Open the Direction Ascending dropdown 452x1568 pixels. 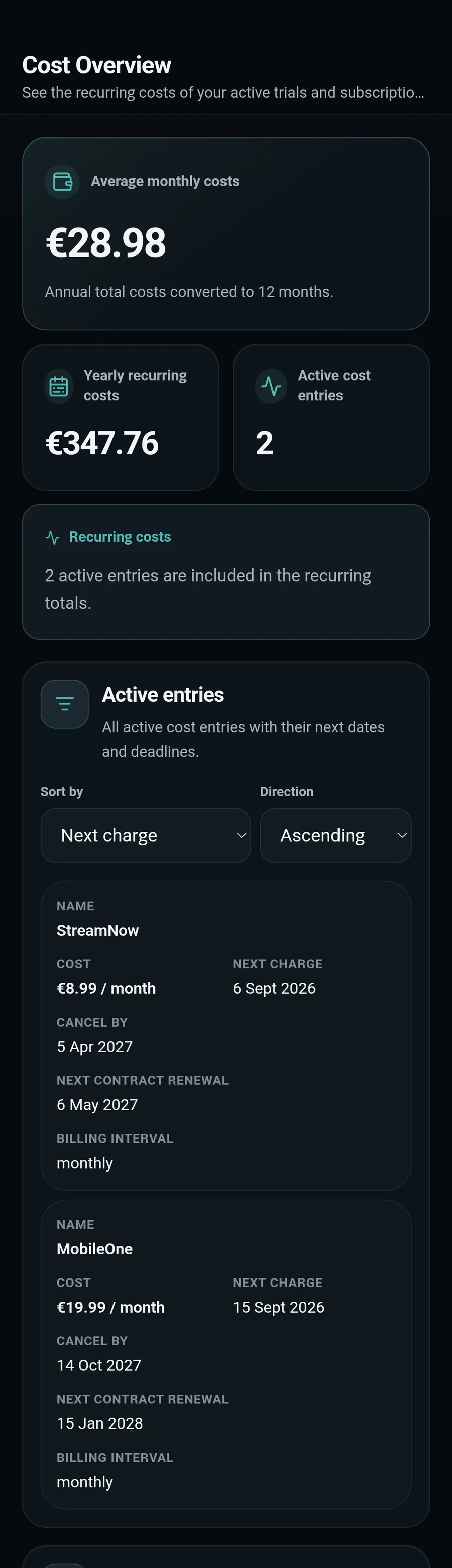(x=335, y=835)
